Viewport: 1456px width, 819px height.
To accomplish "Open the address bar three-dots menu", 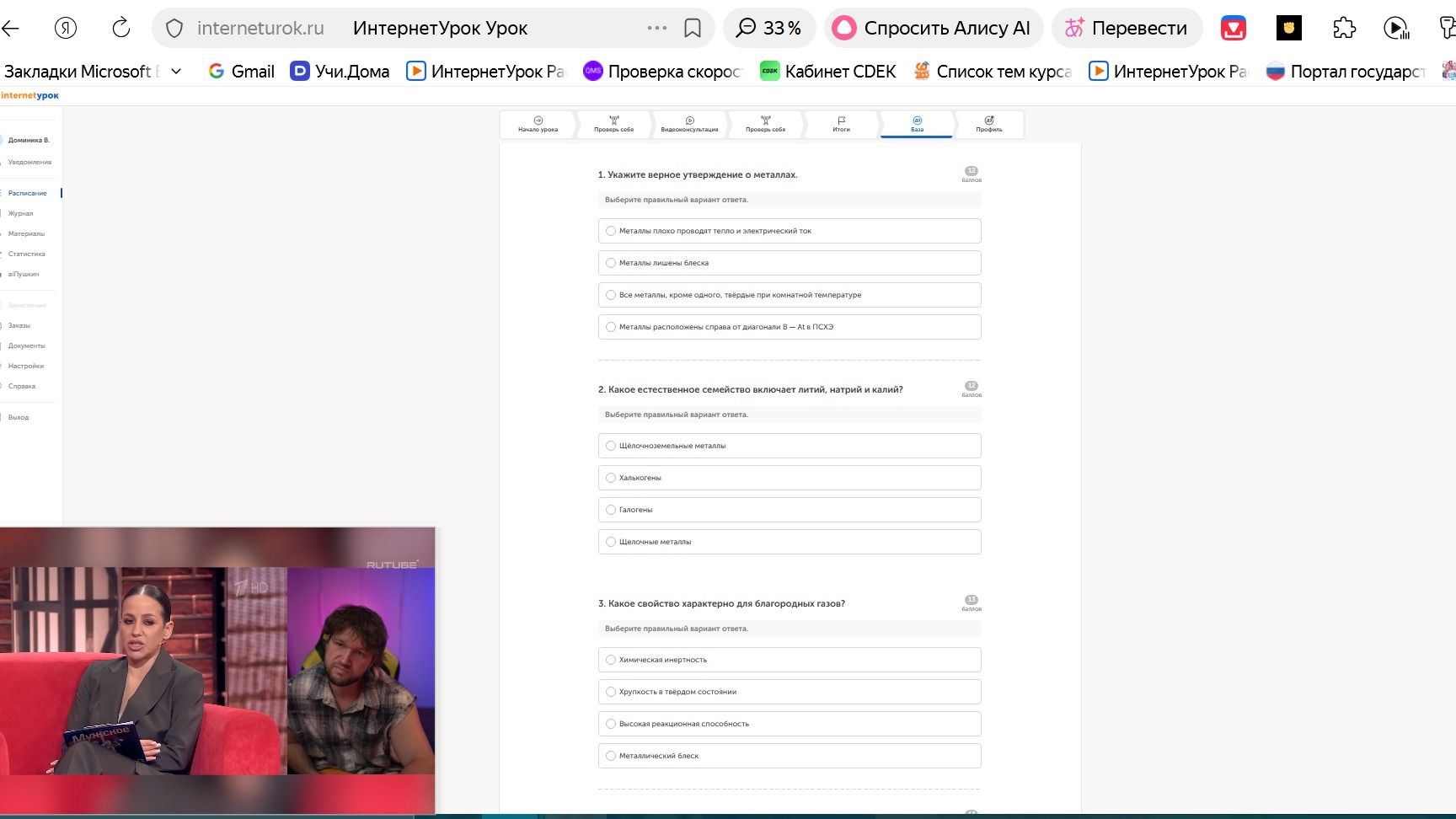I will coord(657,29).
